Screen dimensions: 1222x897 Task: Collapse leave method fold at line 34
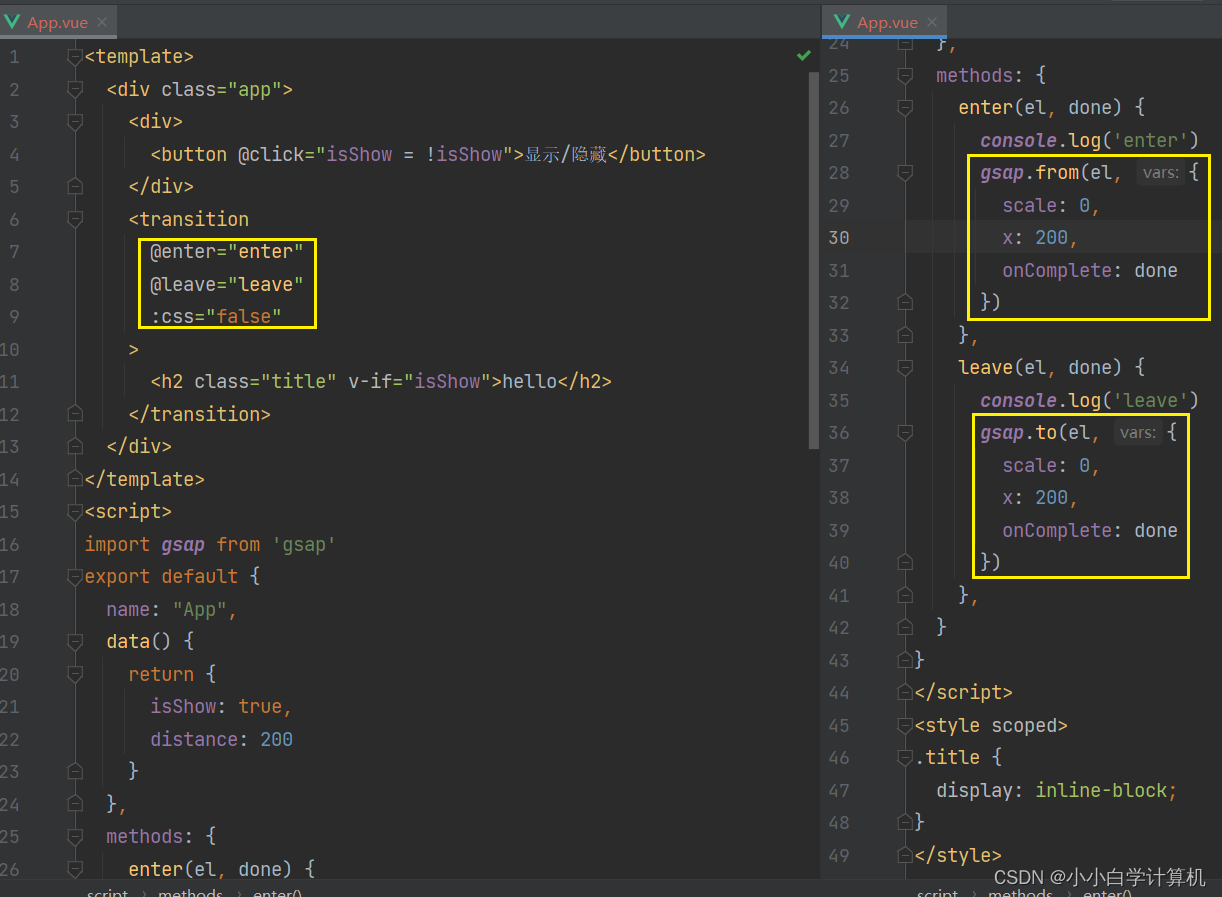[905, 368]
